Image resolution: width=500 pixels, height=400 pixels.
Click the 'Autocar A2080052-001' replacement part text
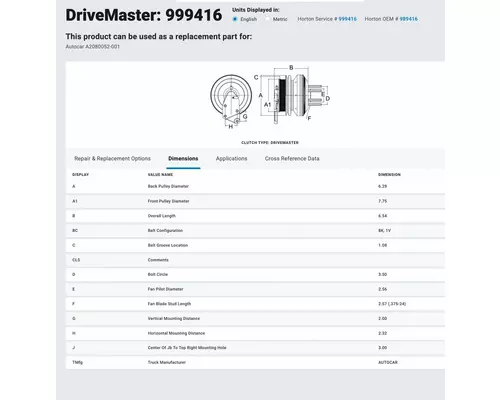click(92, 47)
